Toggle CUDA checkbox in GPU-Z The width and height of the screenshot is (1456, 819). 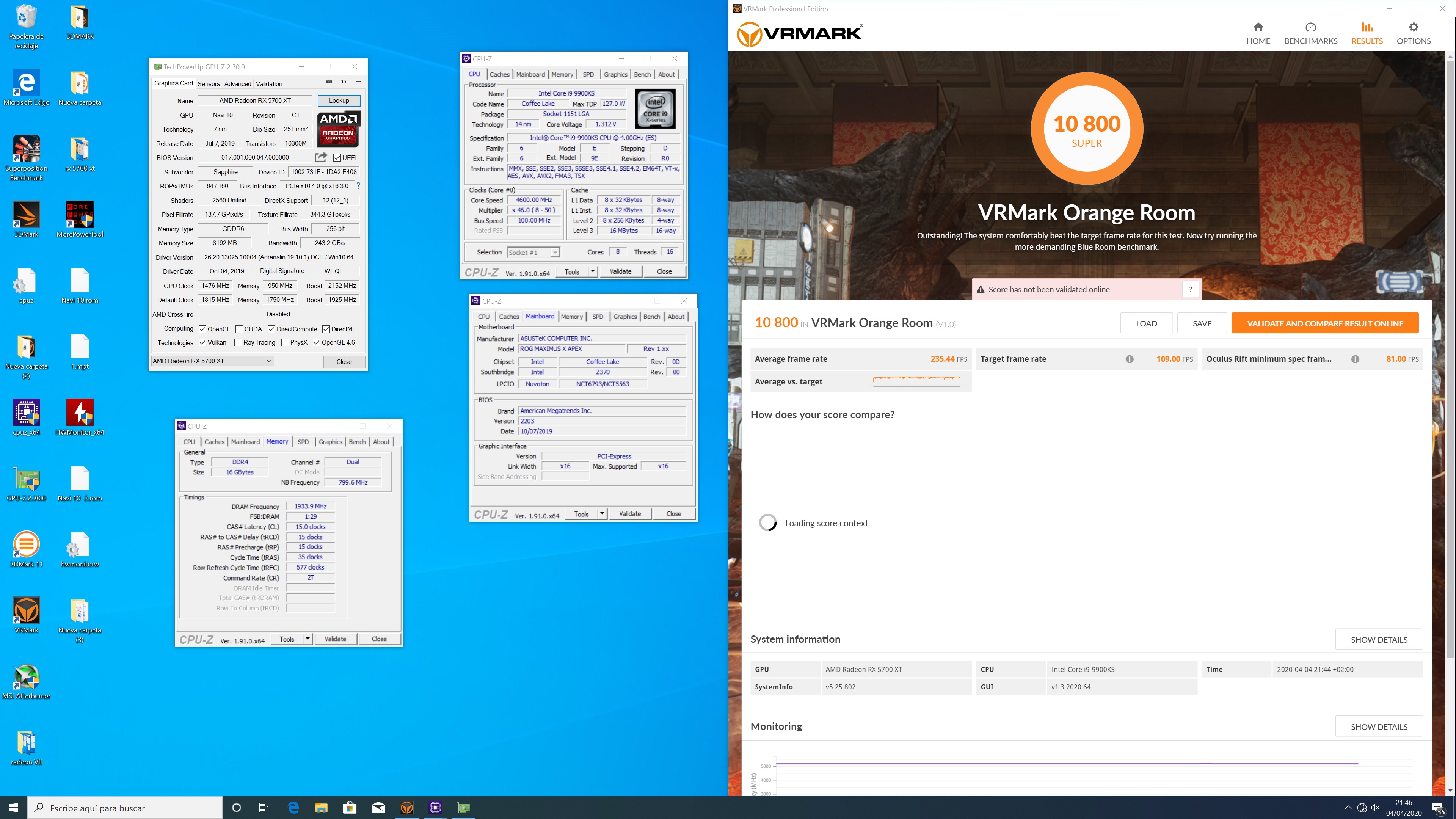point(239,329)
